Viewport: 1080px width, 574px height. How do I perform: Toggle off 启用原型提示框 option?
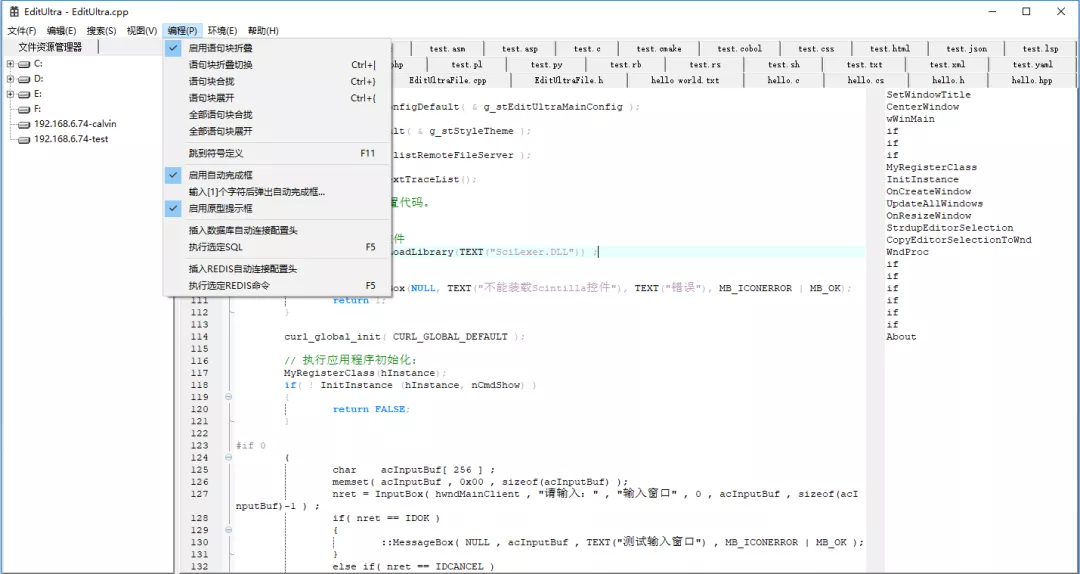[x=220, y=209]
